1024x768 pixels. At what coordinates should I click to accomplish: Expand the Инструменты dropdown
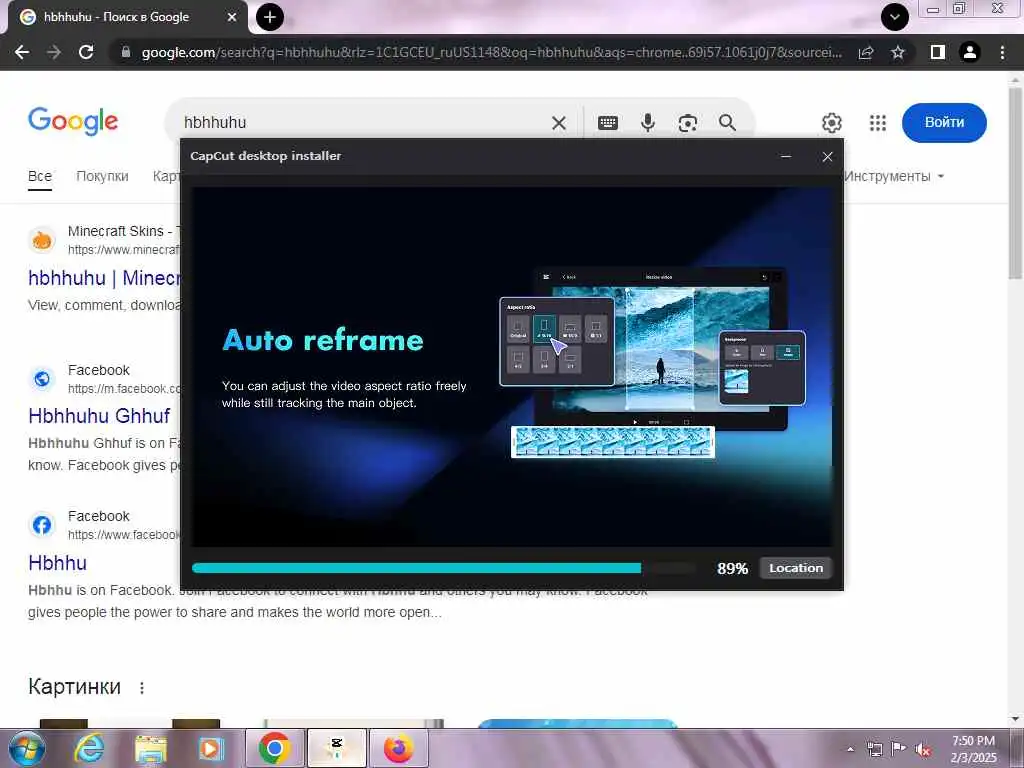click(x=893, y=176)
